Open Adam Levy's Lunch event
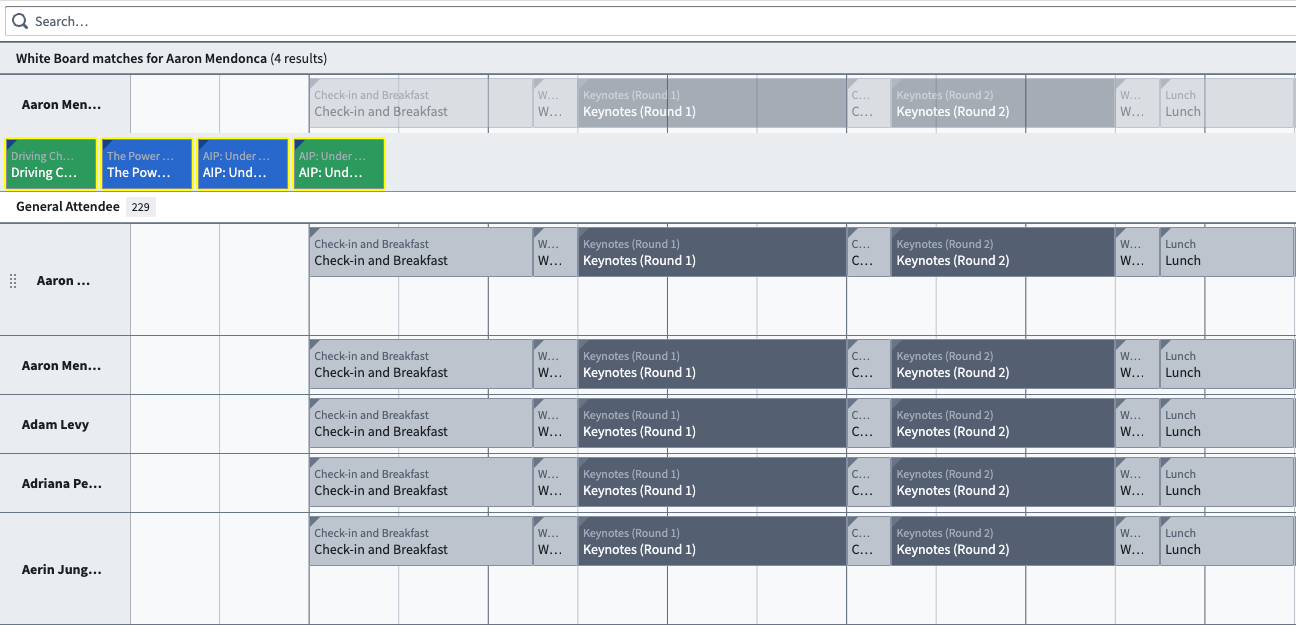Screen dimensions: 1296x625 click(x=1226, y=424)
